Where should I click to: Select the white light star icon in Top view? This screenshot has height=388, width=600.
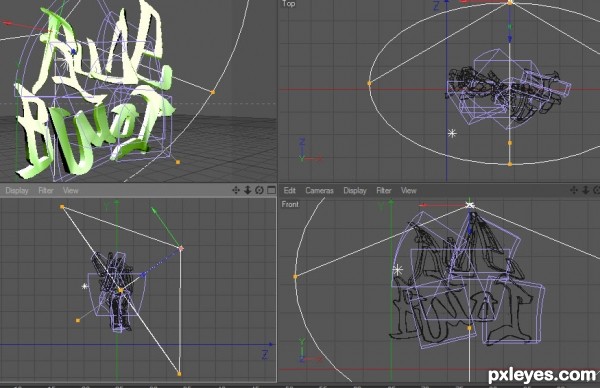pos(452,134)
